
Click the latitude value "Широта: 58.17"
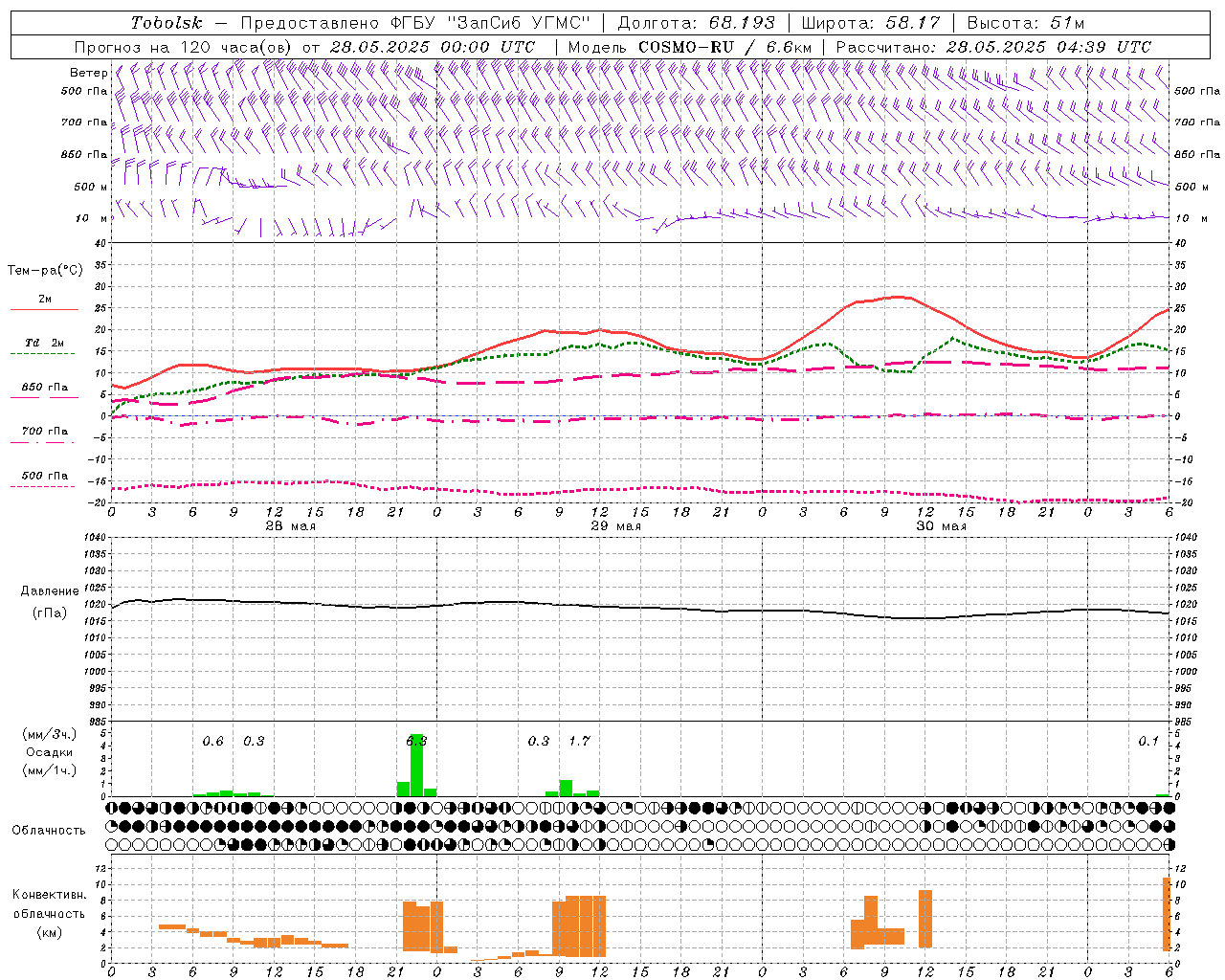click(x=871, y=23)
